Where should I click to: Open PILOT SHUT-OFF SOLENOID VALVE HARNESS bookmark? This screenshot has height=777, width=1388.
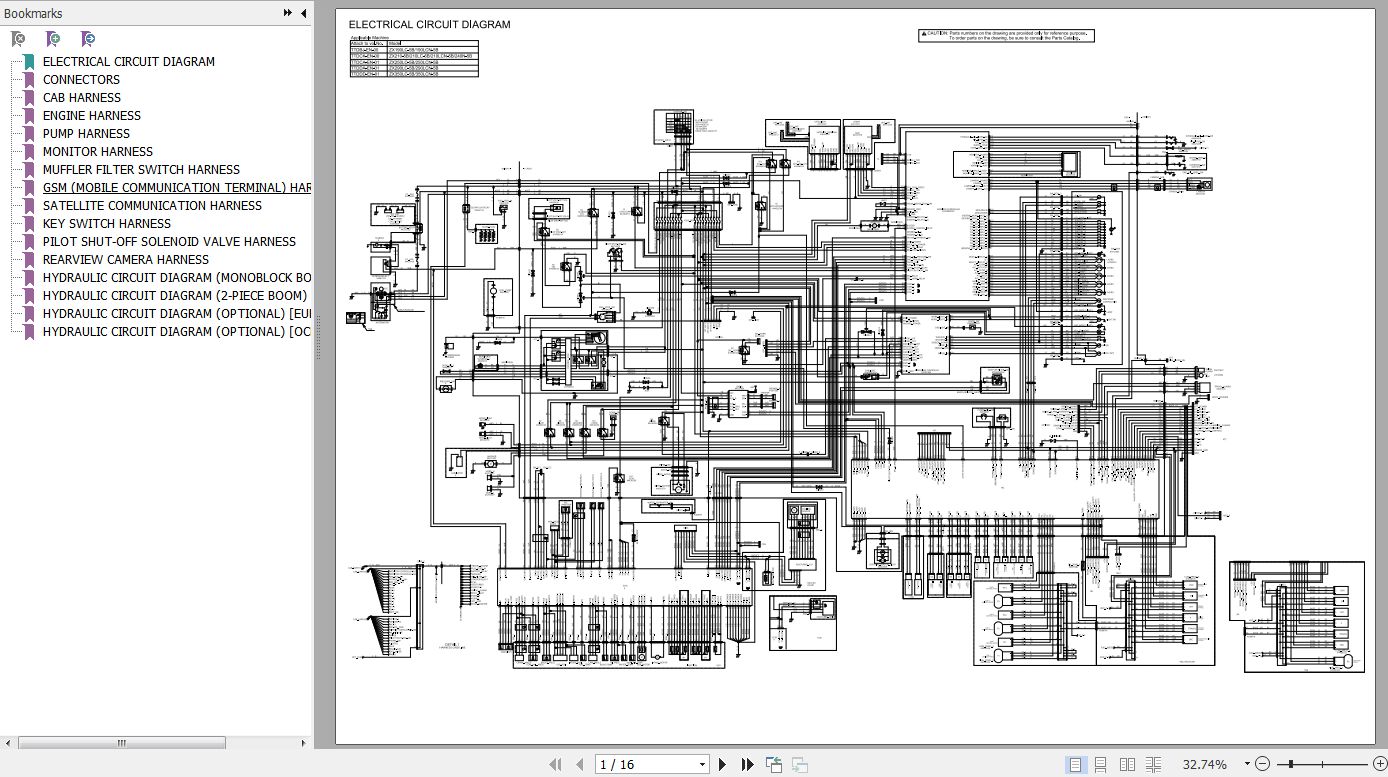pos(169,242)
